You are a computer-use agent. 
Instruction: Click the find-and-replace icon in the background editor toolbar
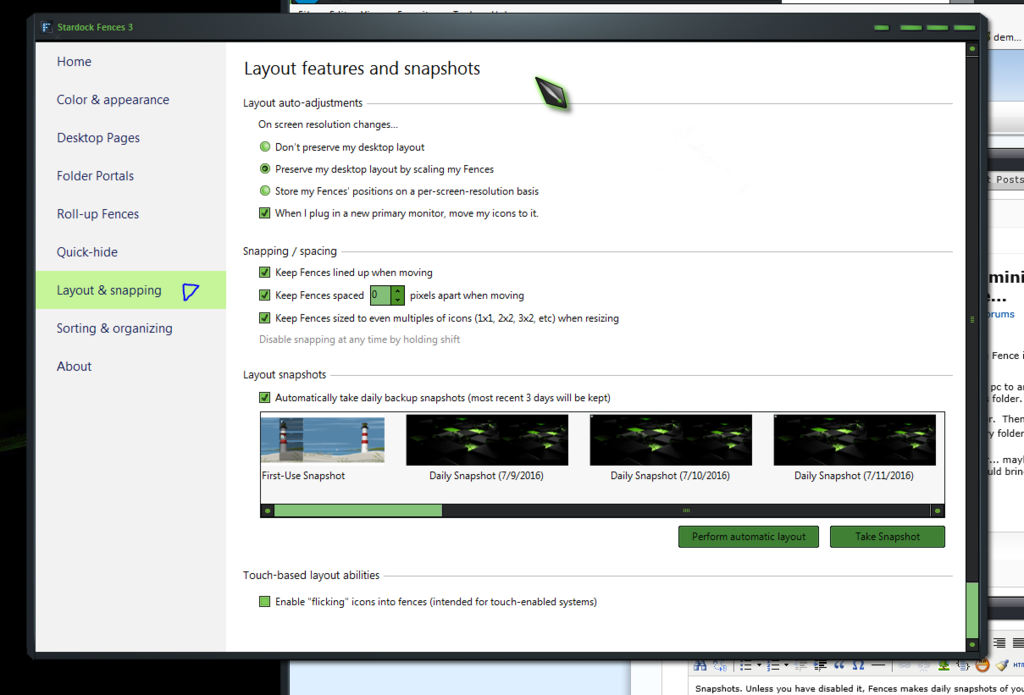tap(720, 666)
